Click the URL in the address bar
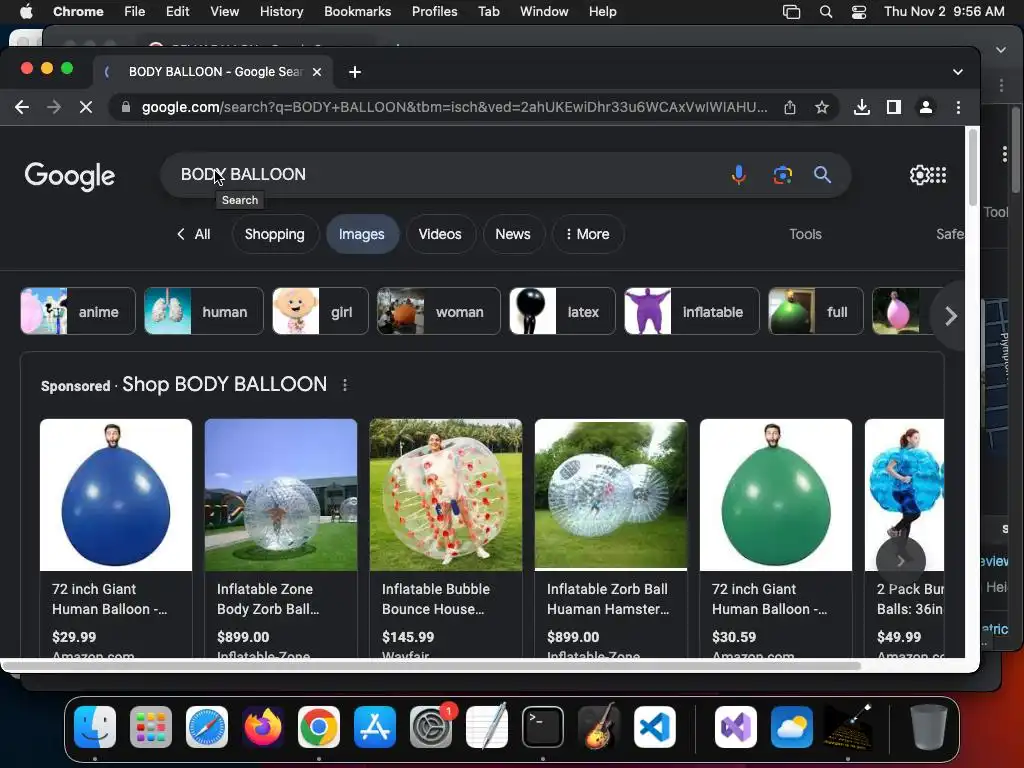 click(455, 107)
